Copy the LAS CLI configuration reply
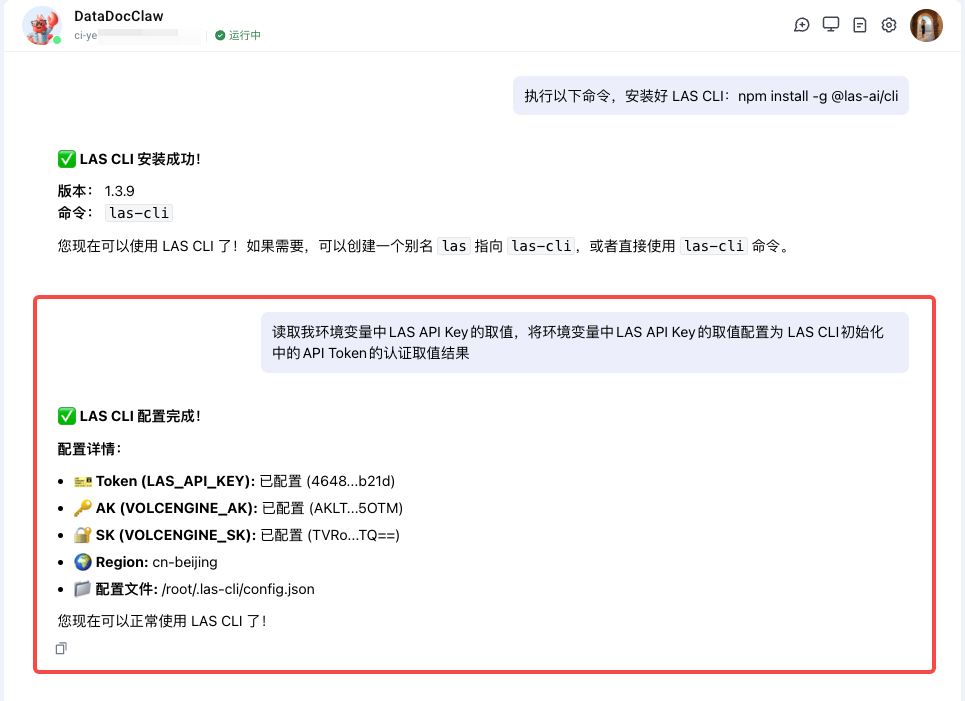Viewport: 965px width, 701px height. pos(61,648)
